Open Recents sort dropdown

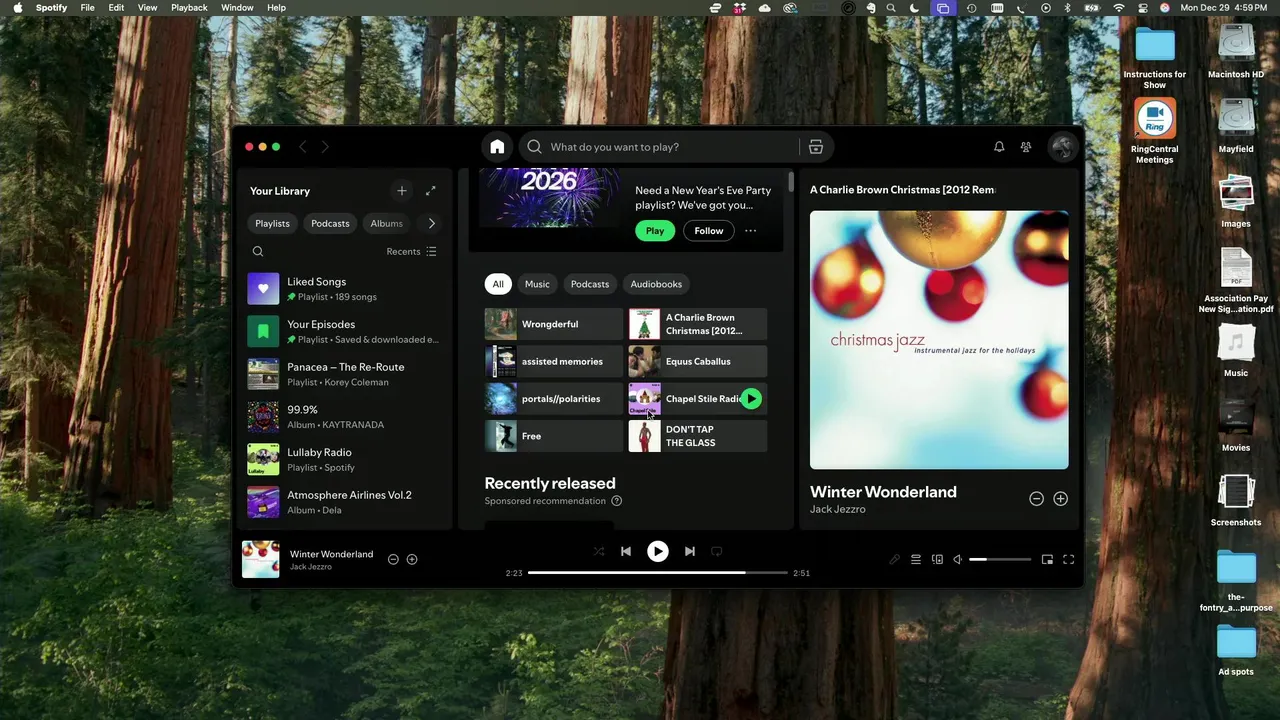click(411, 252)
